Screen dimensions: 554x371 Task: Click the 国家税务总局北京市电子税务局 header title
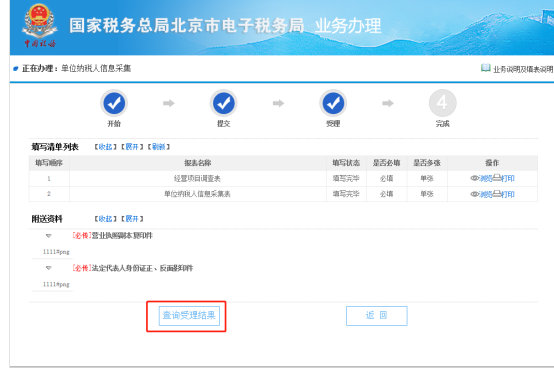point(187,25)
